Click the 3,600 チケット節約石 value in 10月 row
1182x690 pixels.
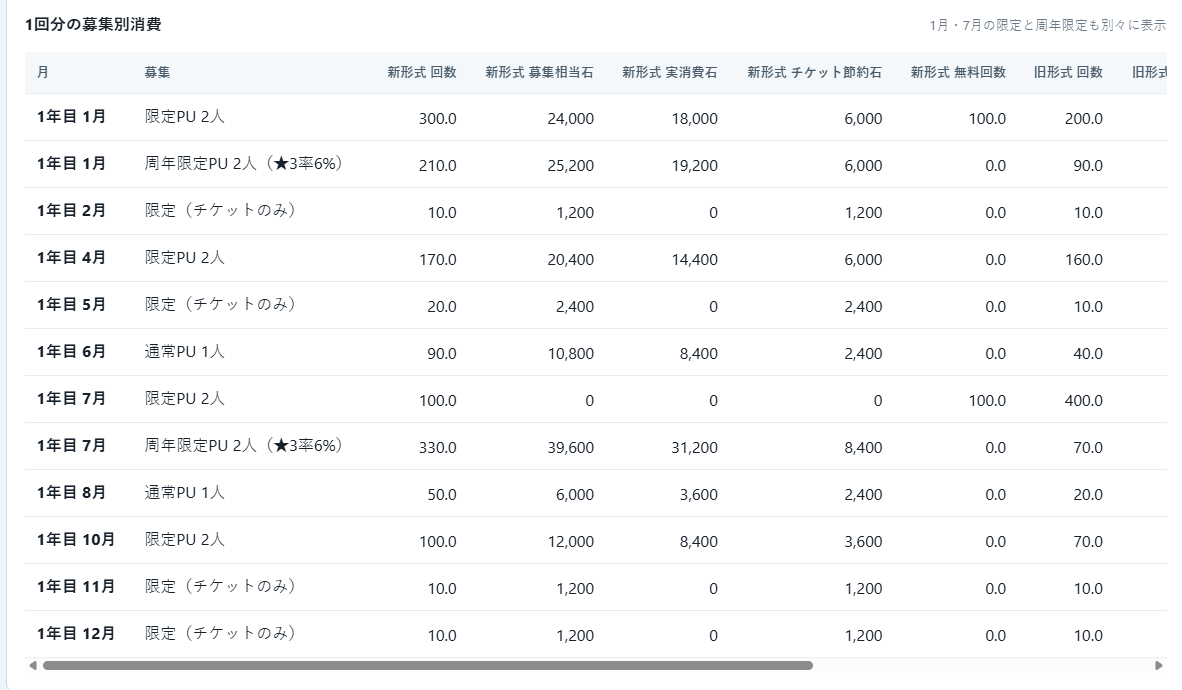(x=863, y=542)
